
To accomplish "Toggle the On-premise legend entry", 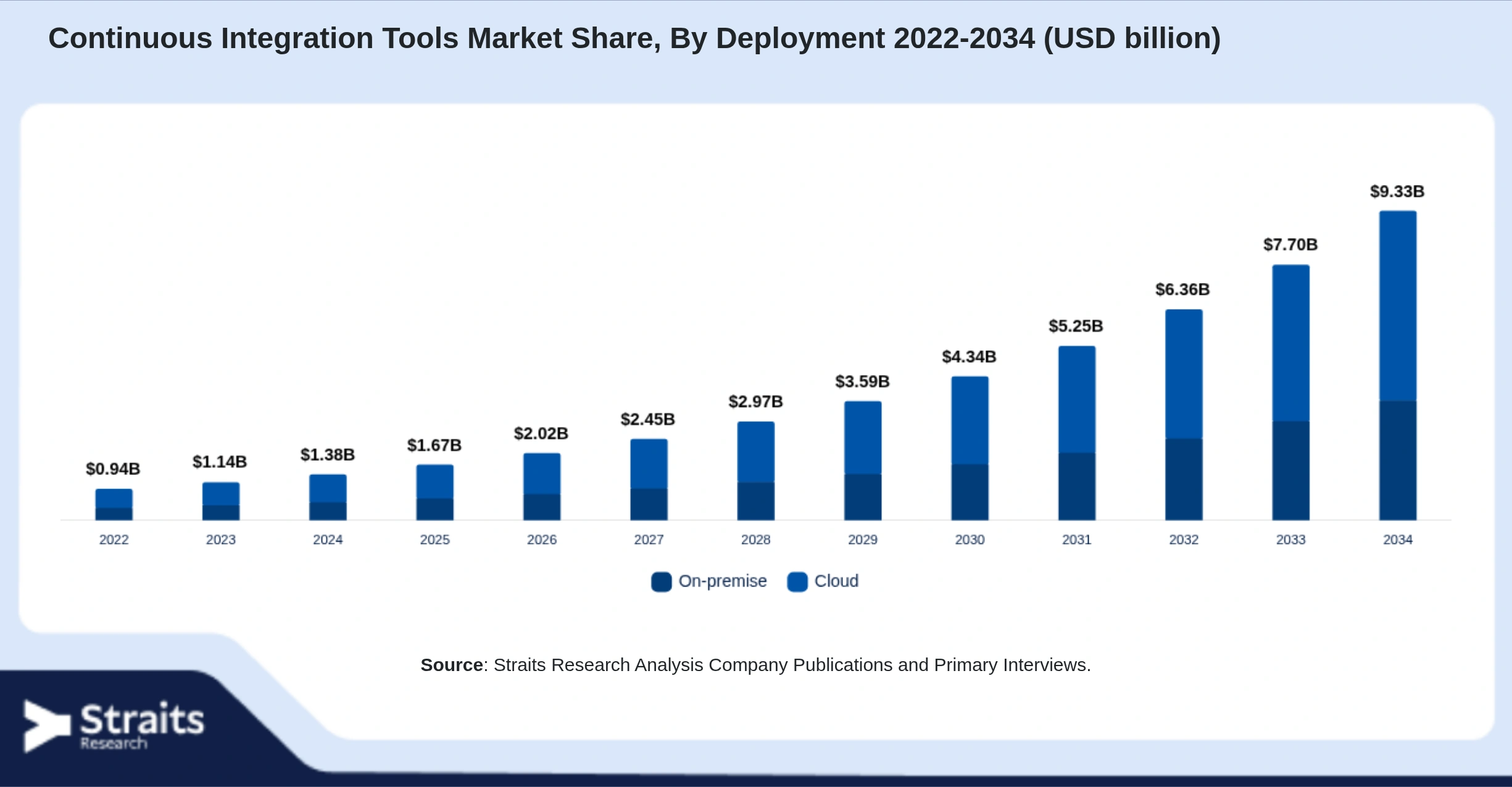I will (x=709, y=582).
